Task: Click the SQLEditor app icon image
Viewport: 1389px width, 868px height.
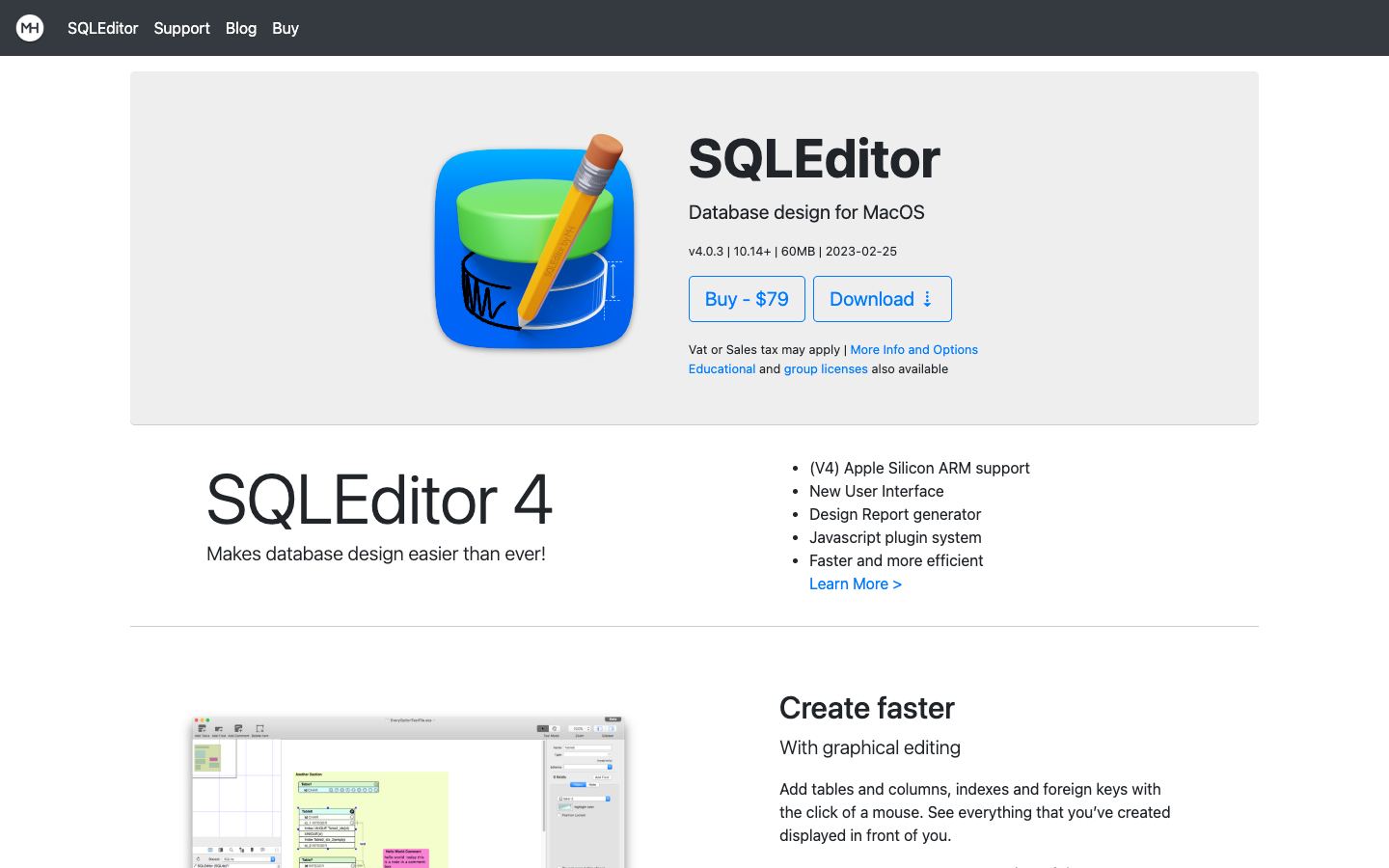Action: (x=534, y=243)
